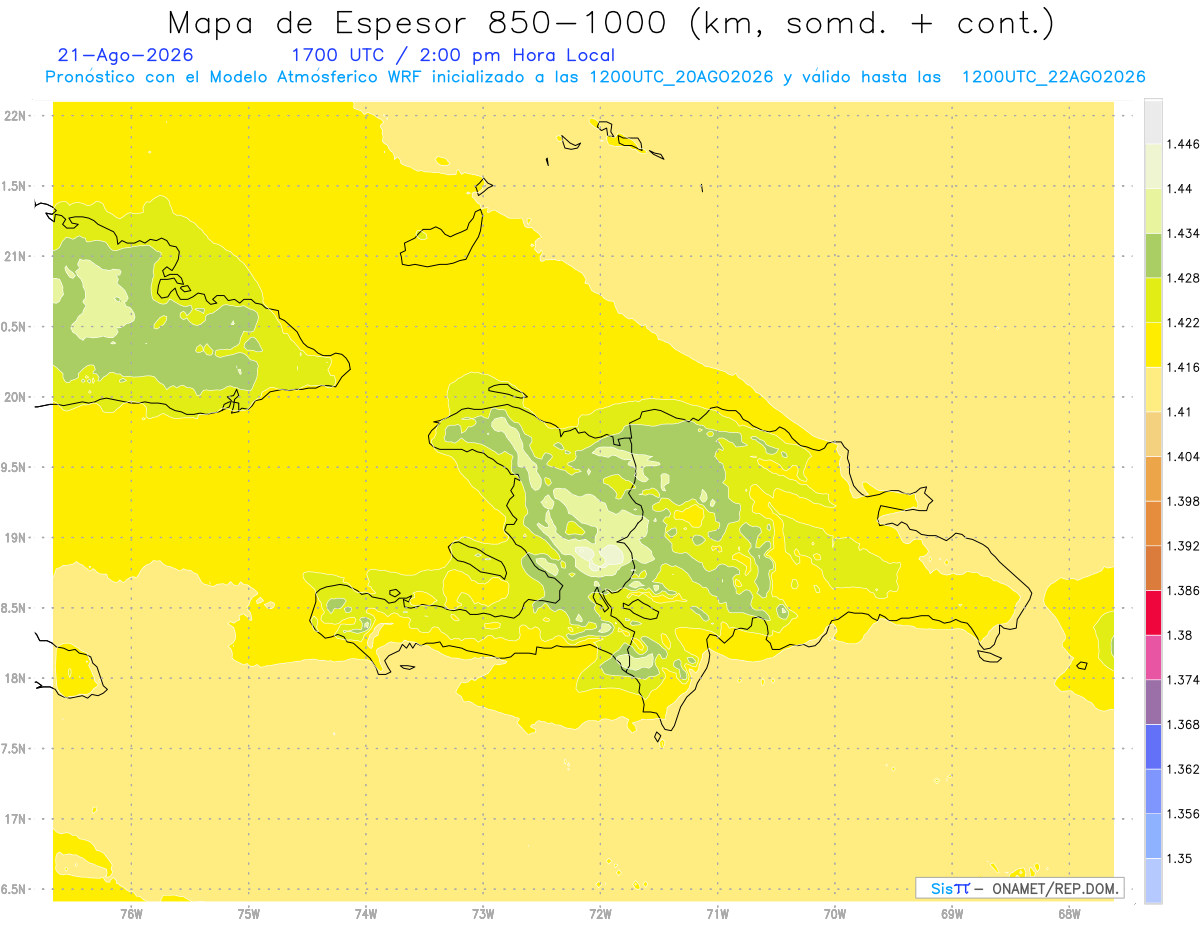Click the pink legend band above 1.374
Image resolution: width=1200 pixels, height=927 pixels.
1153,657
